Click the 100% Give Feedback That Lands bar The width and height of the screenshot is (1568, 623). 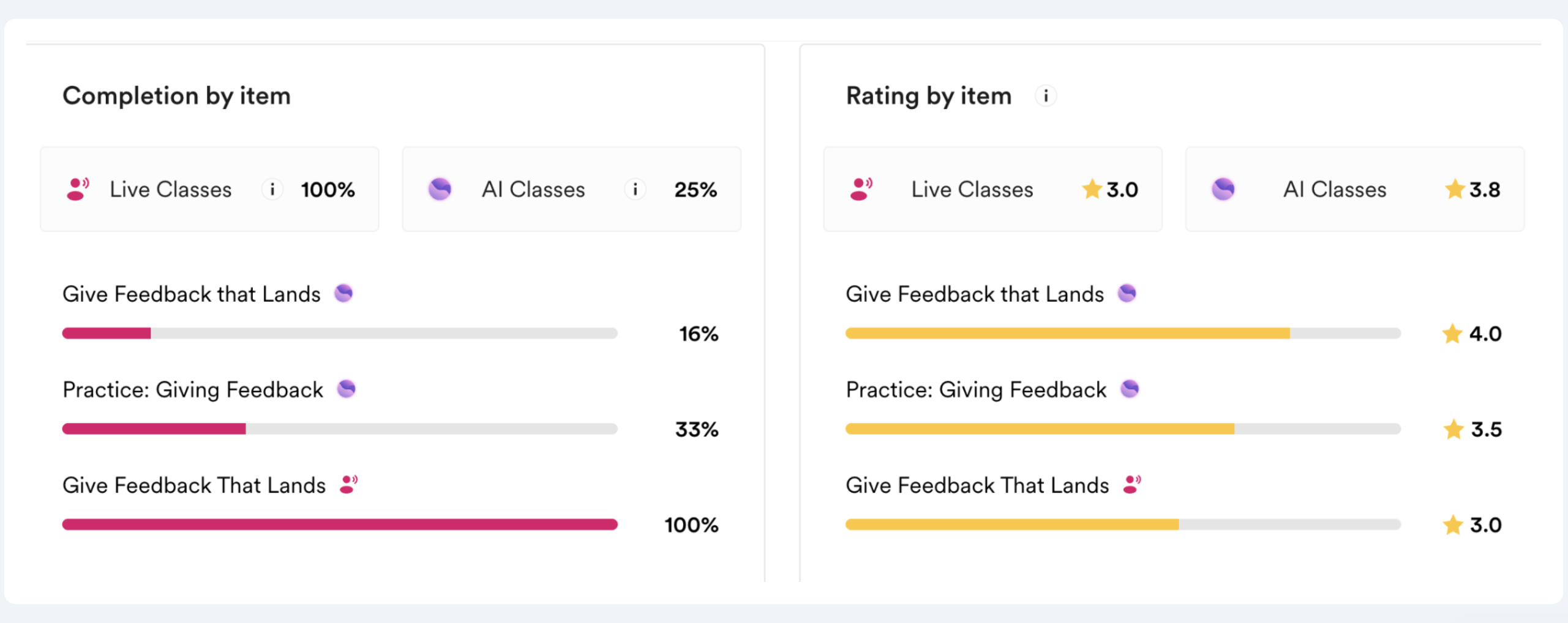click(340, 524)
